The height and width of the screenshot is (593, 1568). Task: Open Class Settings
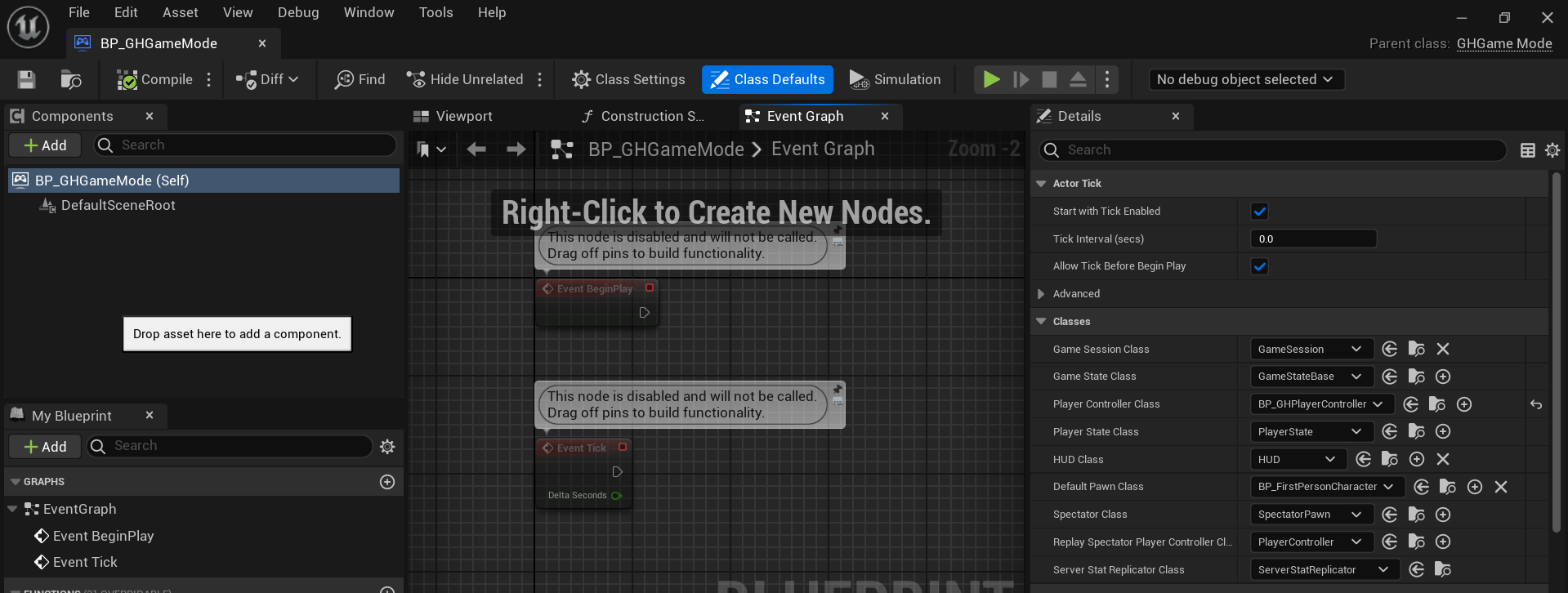pos(628,79)
